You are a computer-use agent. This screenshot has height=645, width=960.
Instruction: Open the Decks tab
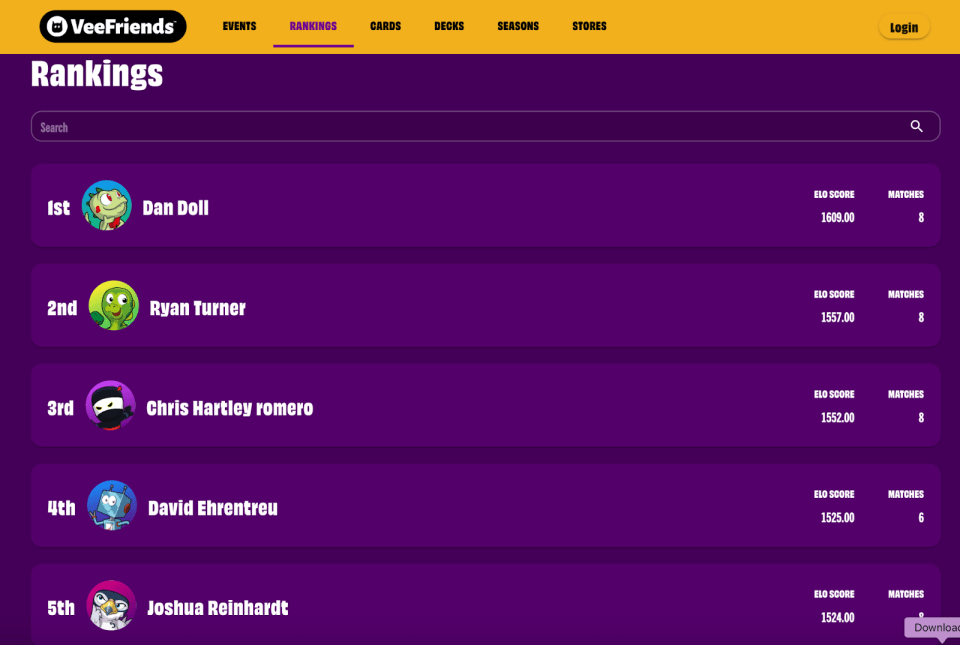(x=449, y=26)
